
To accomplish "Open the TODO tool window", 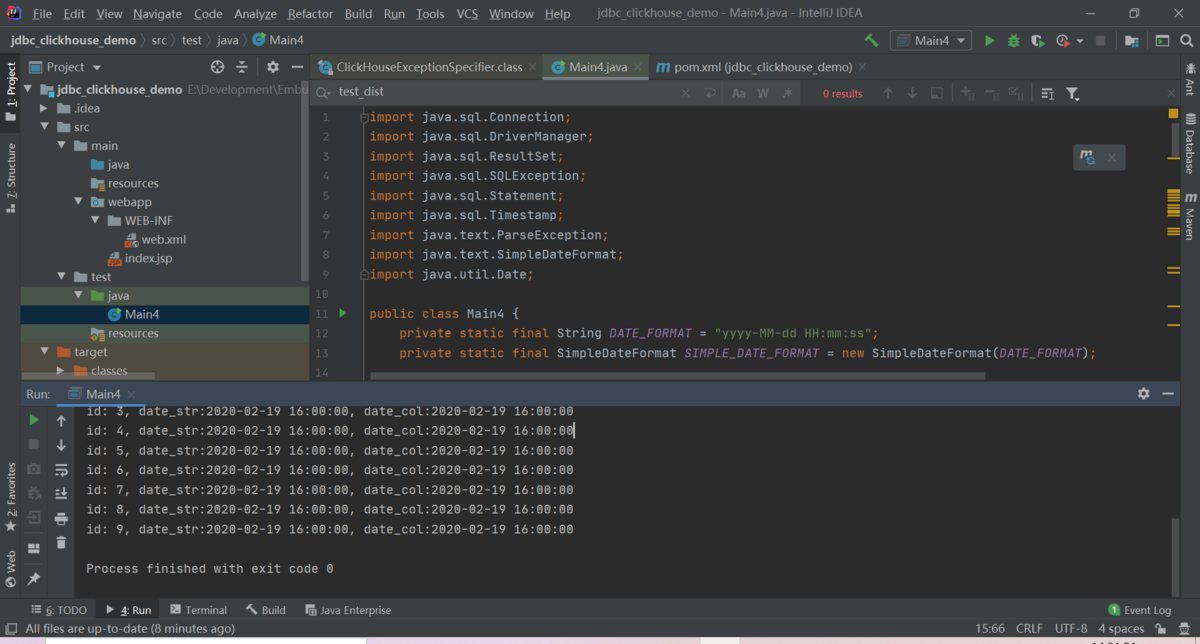I will coord(59,610).
